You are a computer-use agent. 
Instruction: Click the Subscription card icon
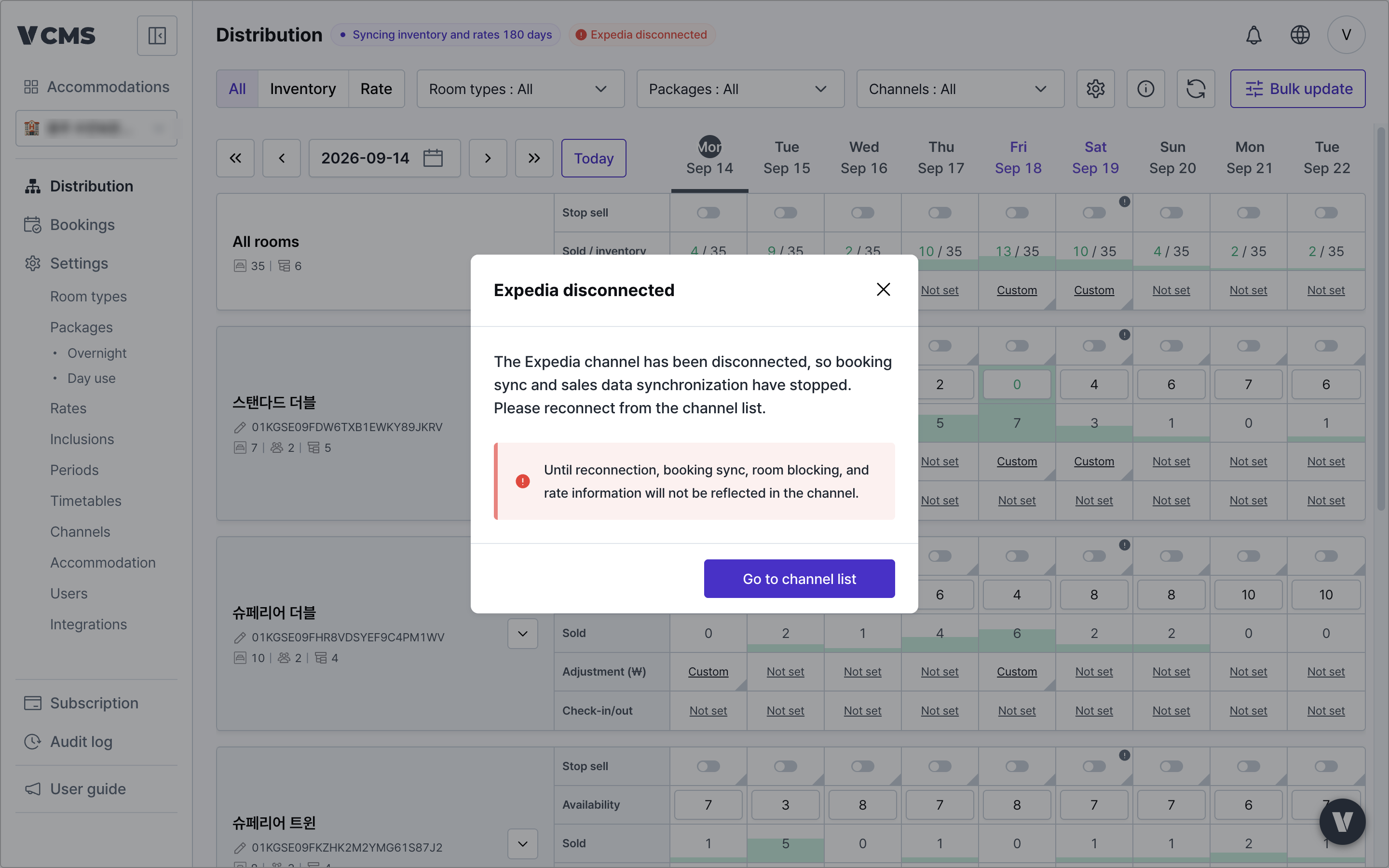point(33,703)
